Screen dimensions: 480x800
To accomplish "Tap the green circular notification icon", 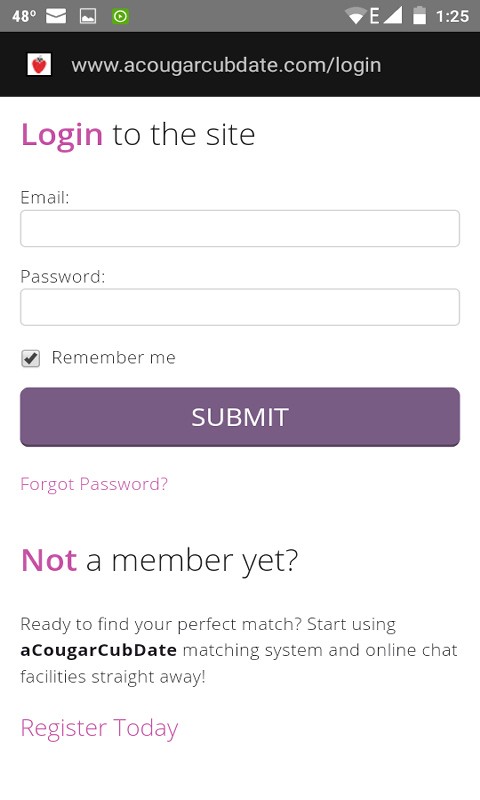I will (x=120, y=16).
